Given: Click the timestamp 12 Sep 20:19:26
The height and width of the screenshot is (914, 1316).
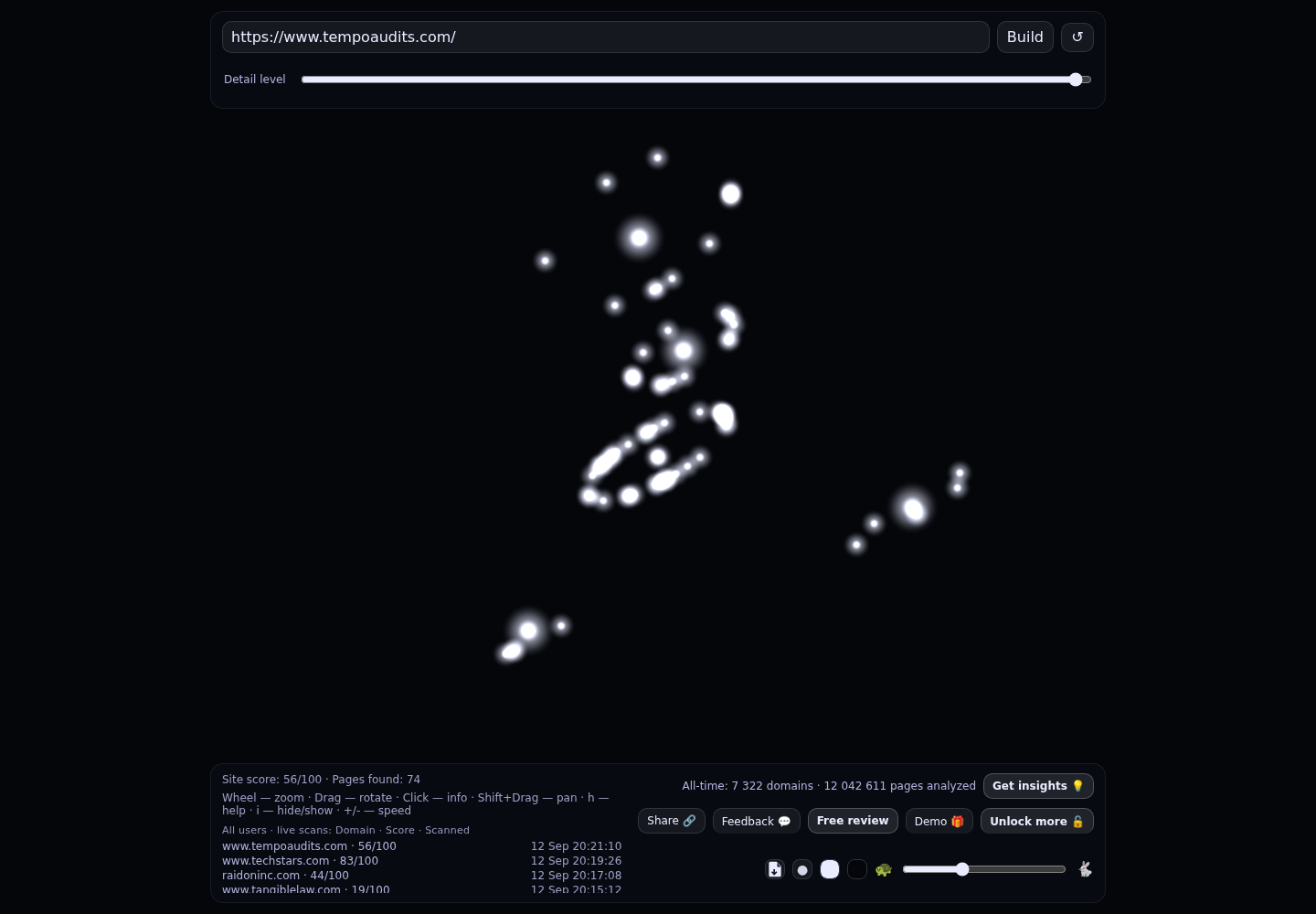Looking at the screenshot, I should coord(576,861).
